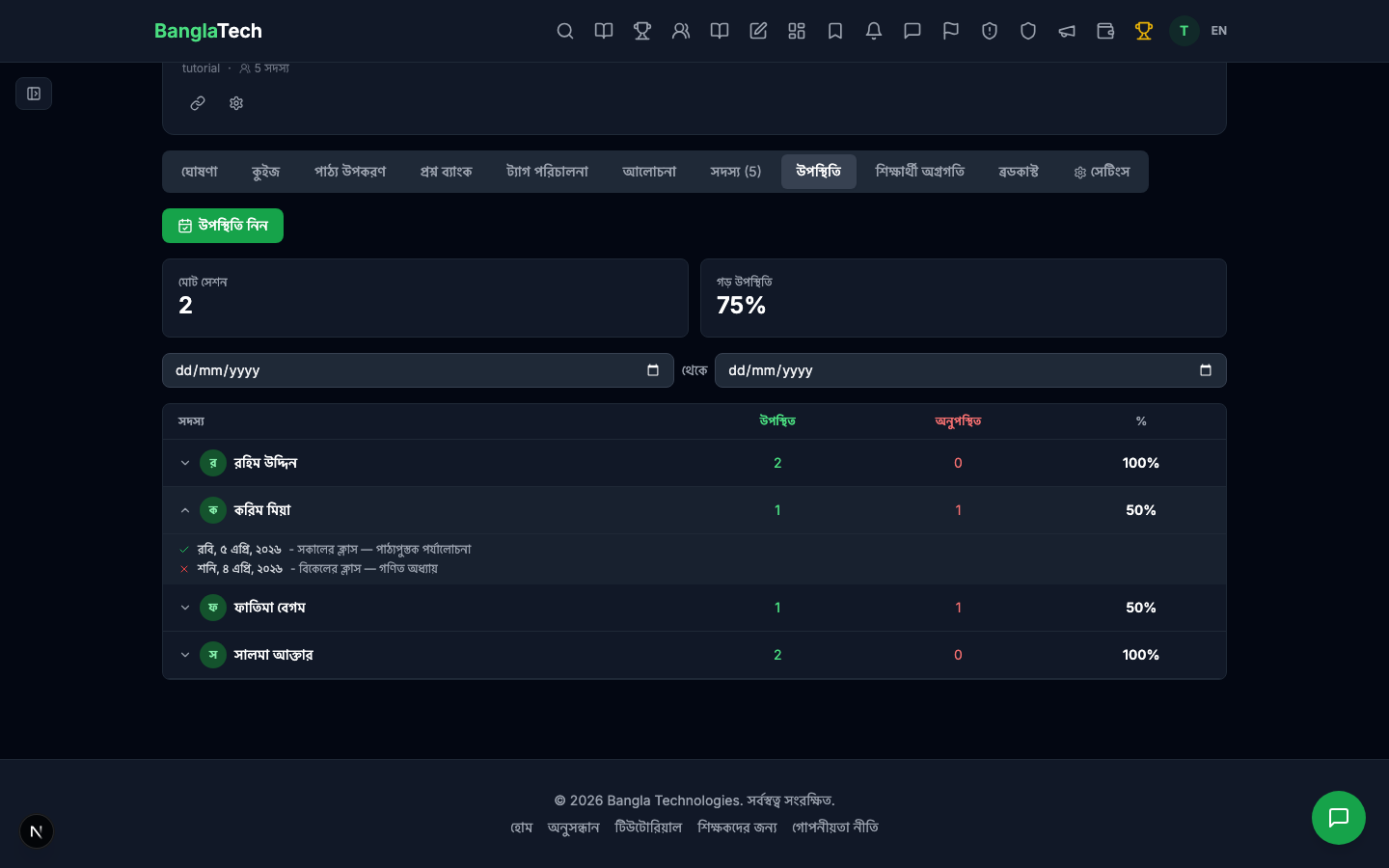Open the সদস্য (5) tab
The width and height of the screenshot is (1389, 868).
(735, 172)
